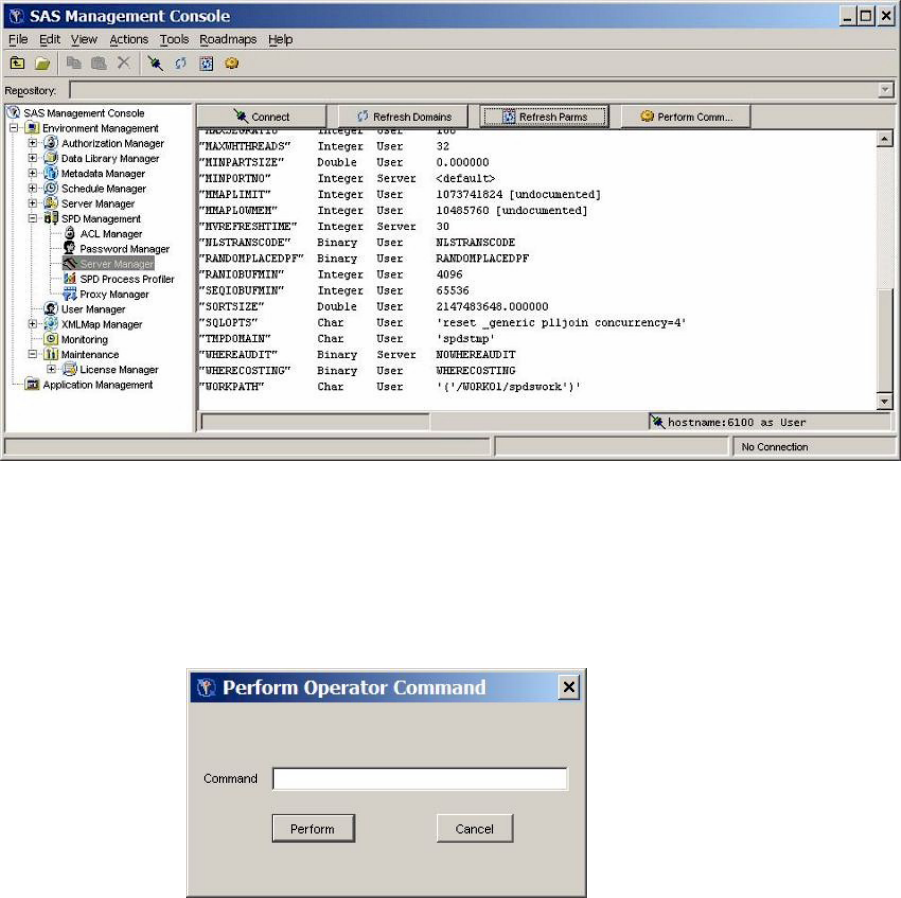This screenshot has height=898, width=901.
Task: Click the parameter list scrollbar thumb
Action: tap(885, 341)
